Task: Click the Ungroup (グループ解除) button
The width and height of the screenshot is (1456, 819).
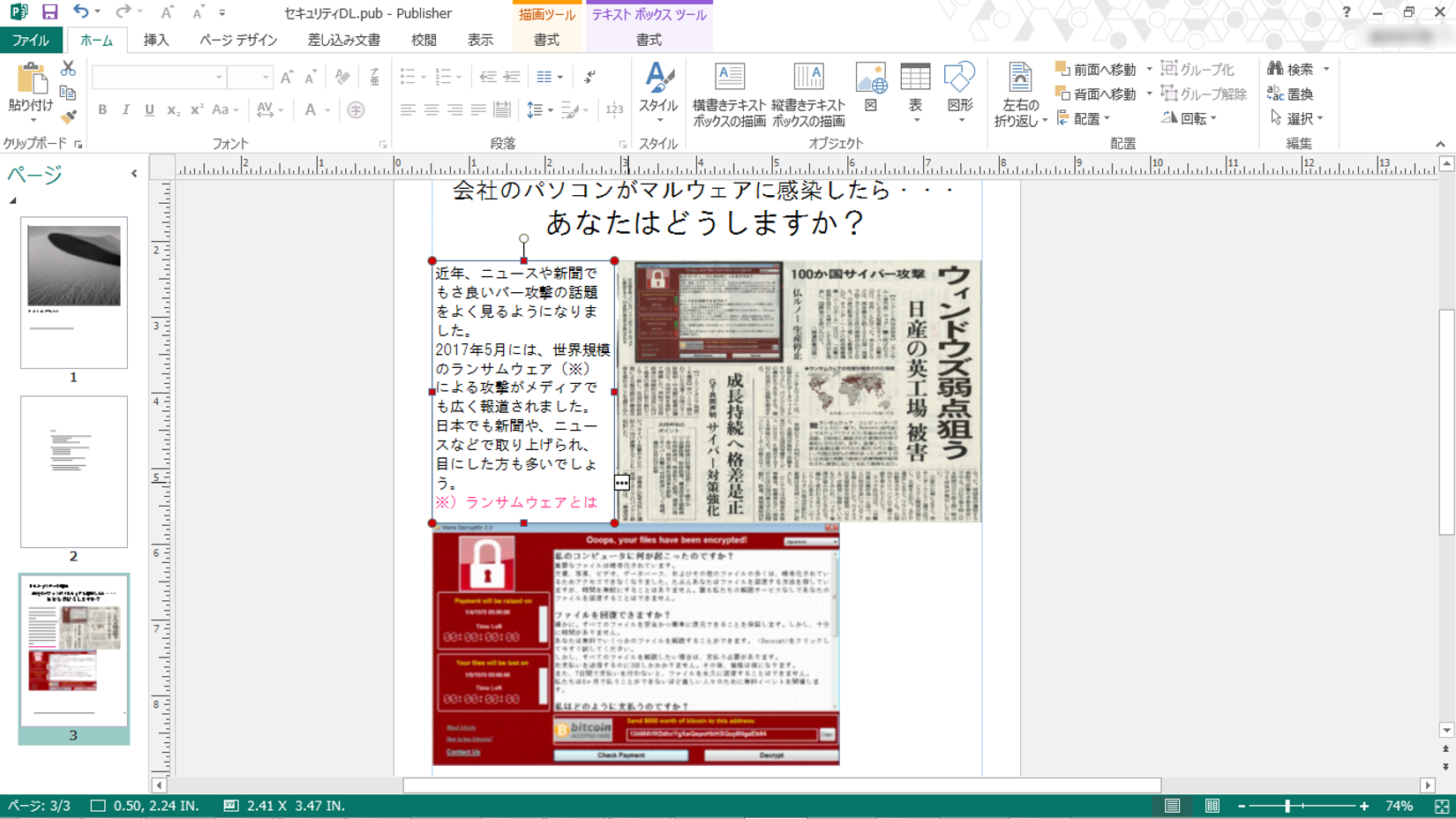Action: 1204,94
